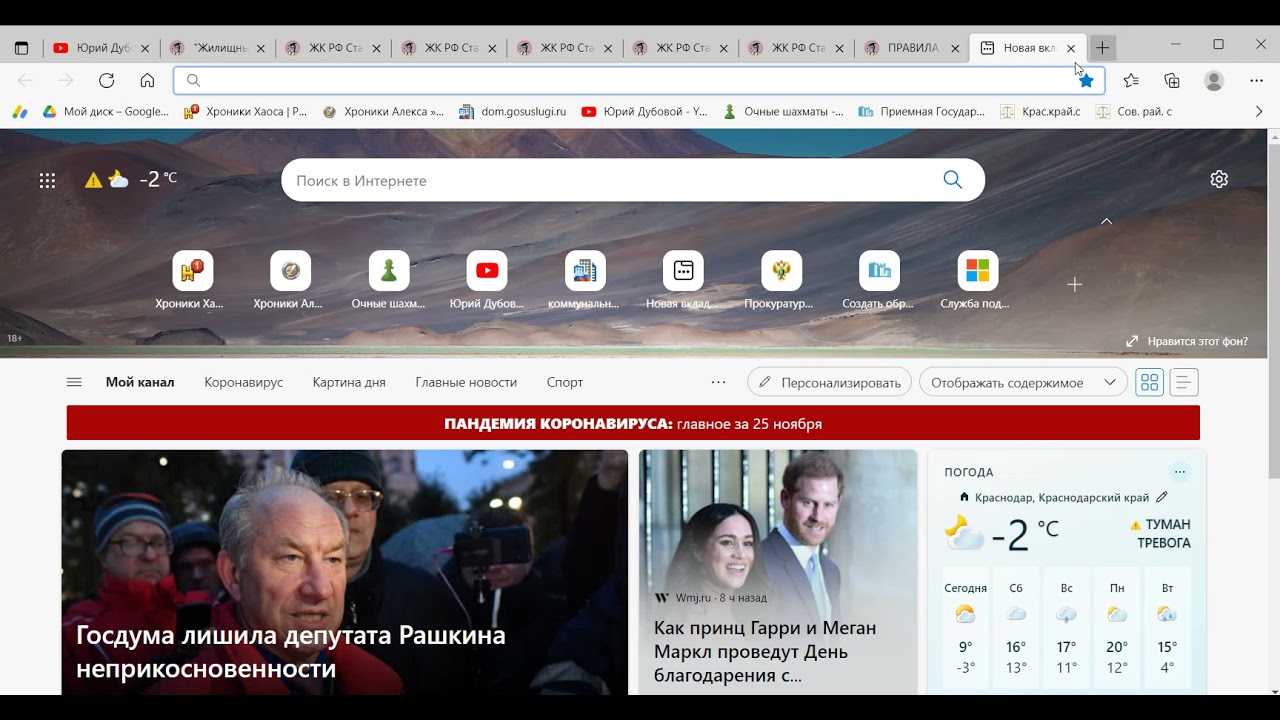
Task: Open the принц Гарри и Меган Маркл article
Action: 778,572
